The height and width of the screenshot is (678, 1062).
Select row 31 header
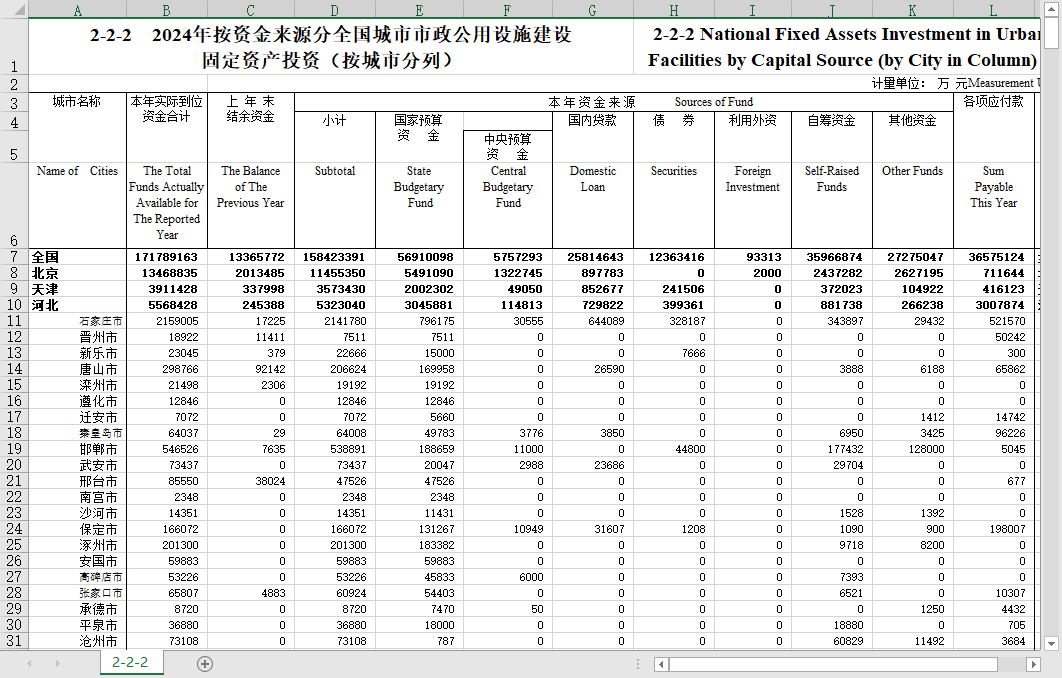pos(14,641)
